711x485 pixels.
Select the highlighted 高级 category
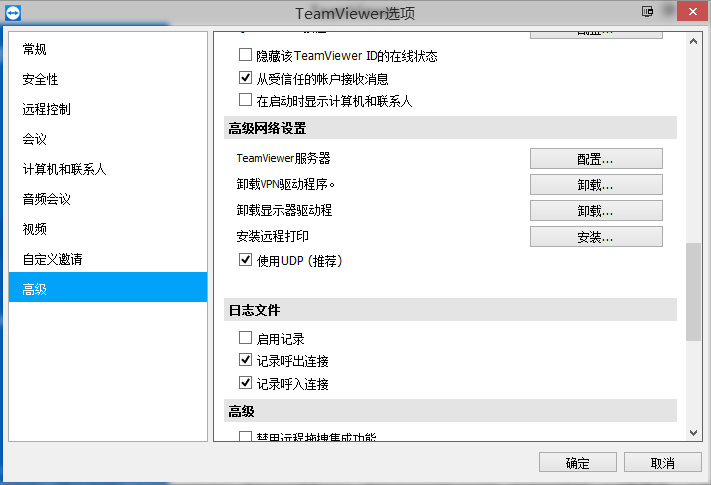pyautogui.click(x=108, y=287)
